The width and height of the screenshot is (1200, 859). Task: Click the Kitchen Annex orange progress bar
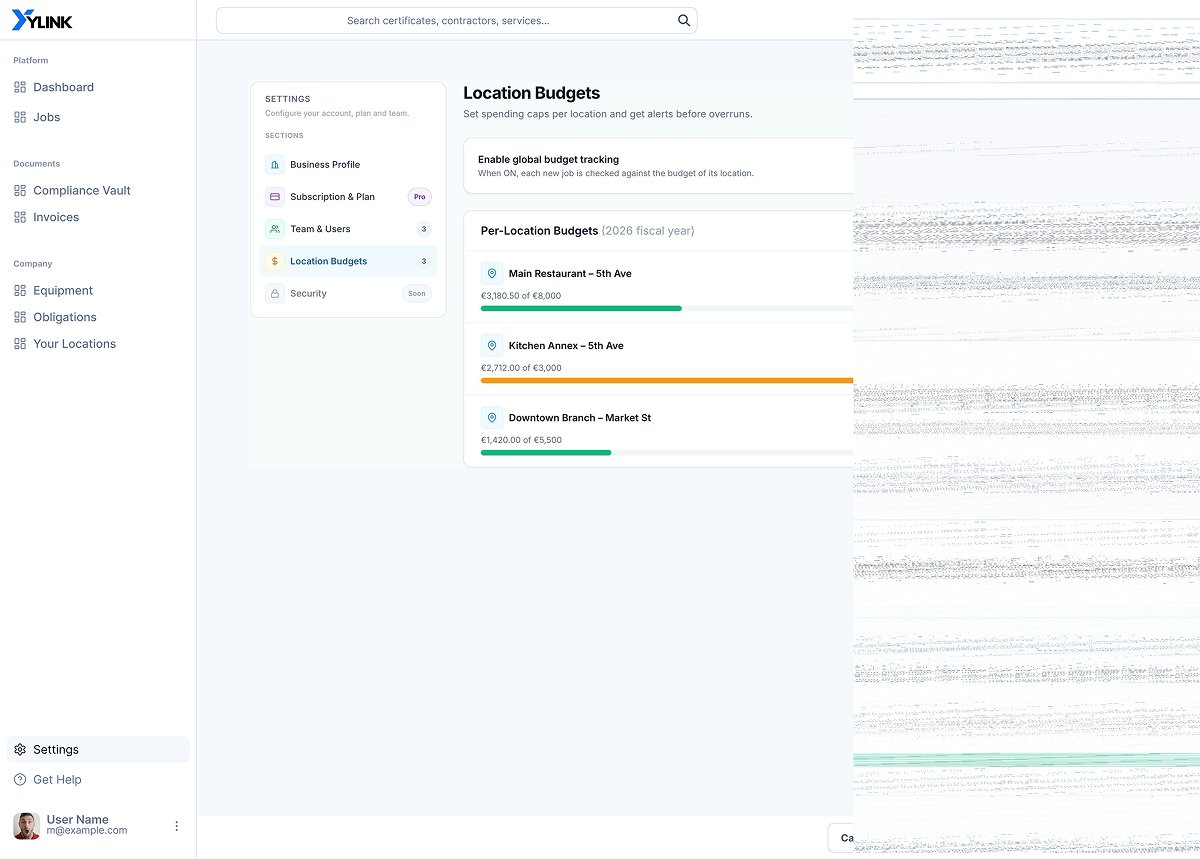[x=667, y=381]
